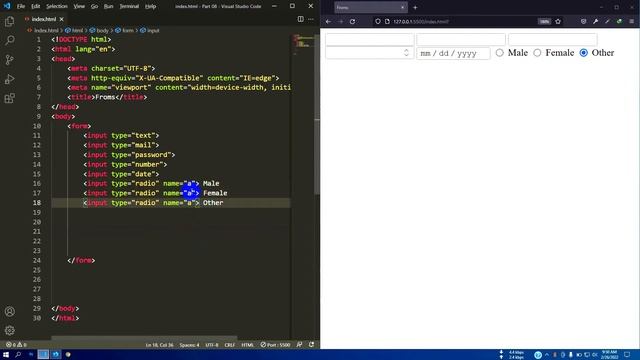The image size is (640, 360).
Task: Go forward in the Firefox browser
Action: tap(341, 22)
